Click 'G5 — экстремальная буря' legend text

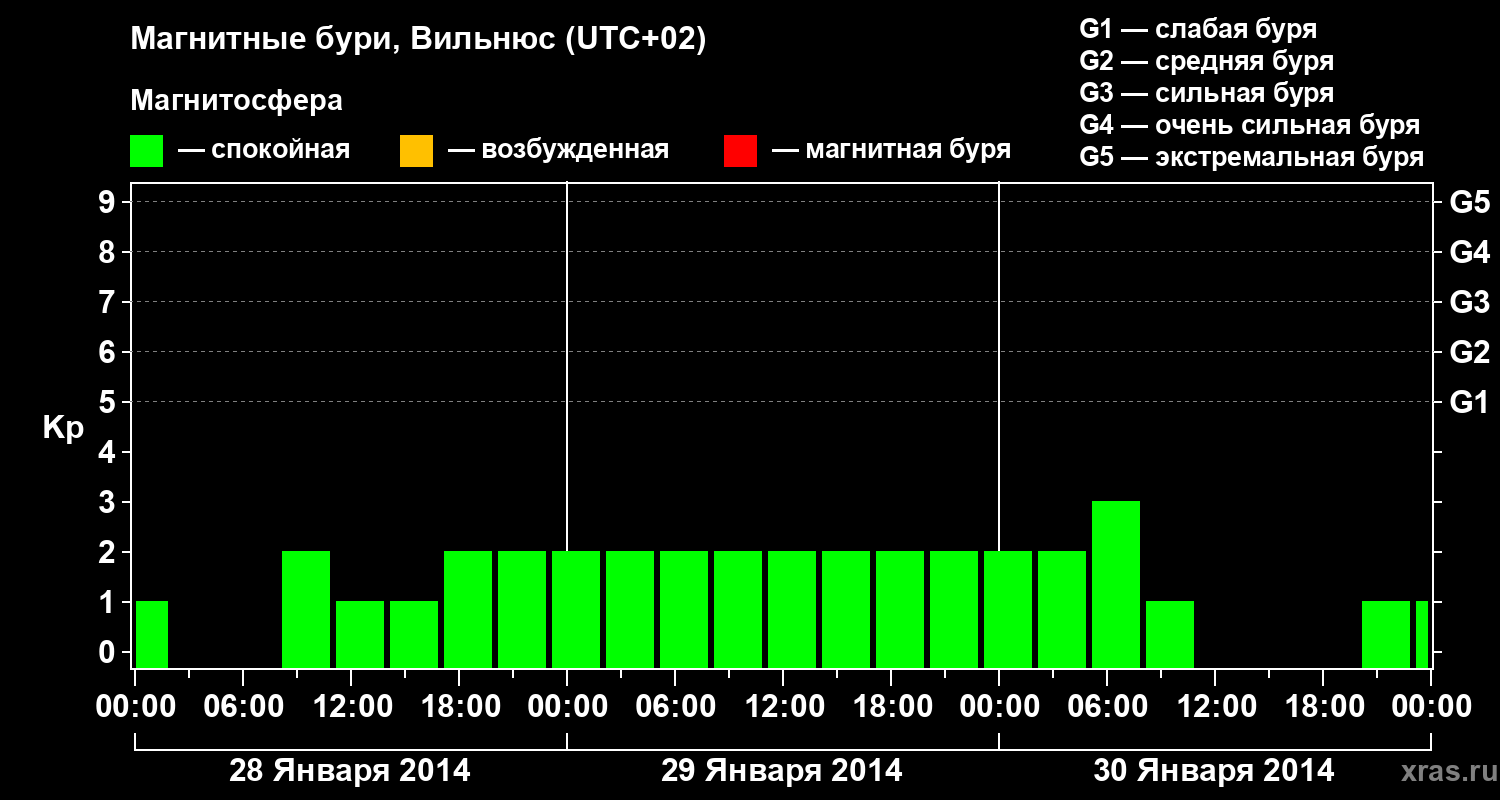pos(1252,157)
